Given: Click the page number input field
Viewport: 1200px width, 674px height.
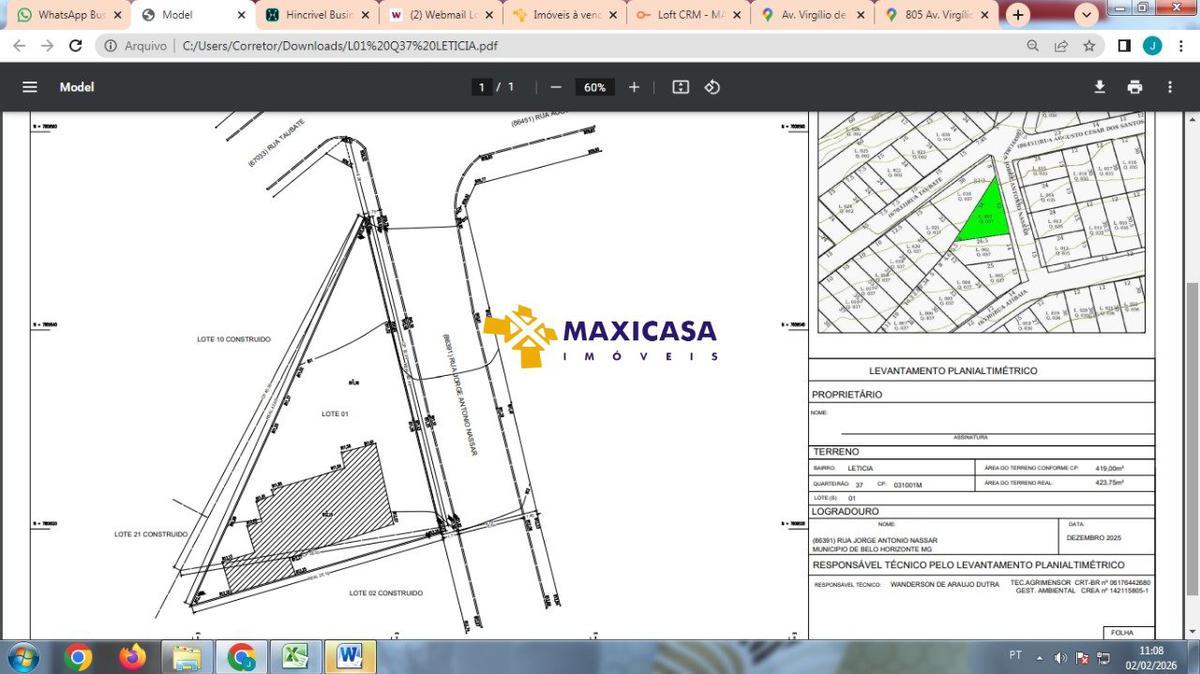Looking at the screenshot, I should coord(482,87).
